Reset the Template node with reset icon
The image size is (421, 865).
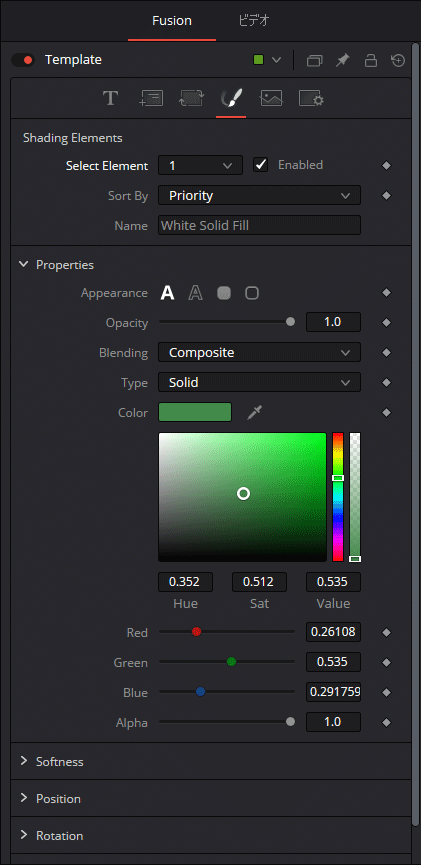(x=398, y=60)
